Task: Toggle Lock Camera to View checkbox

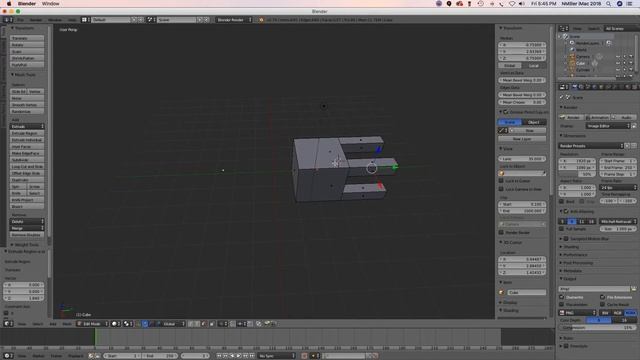Action: [x=501, y=189]
